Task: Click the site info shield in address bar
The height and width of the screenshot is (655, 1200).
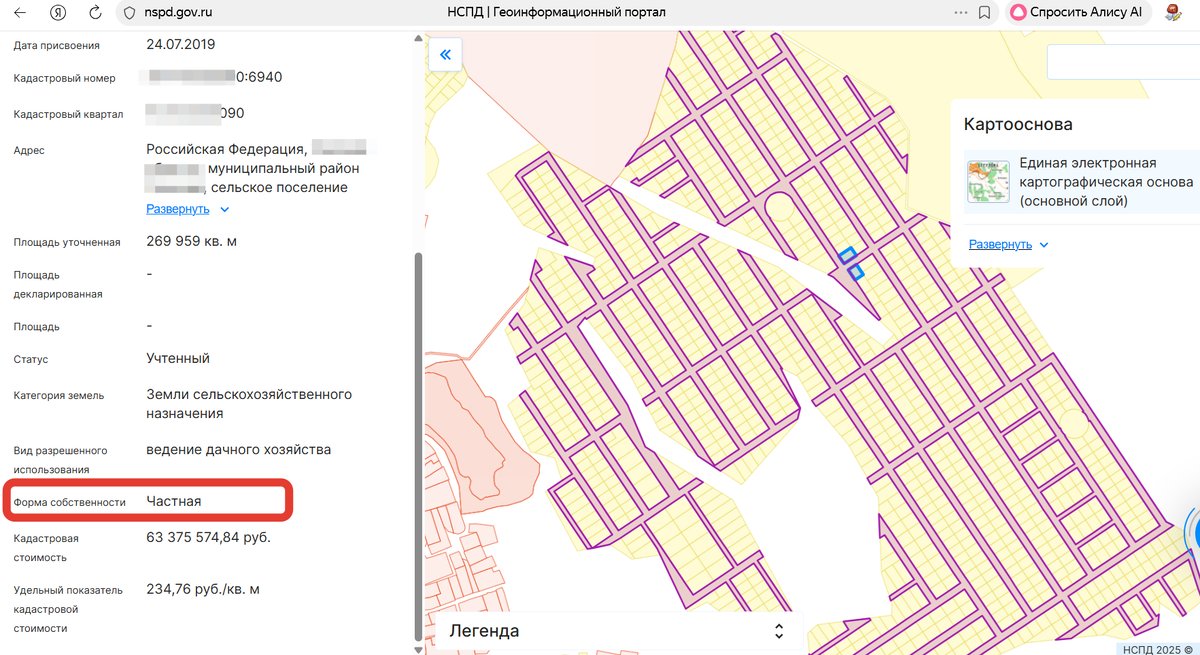Action: 129,12
